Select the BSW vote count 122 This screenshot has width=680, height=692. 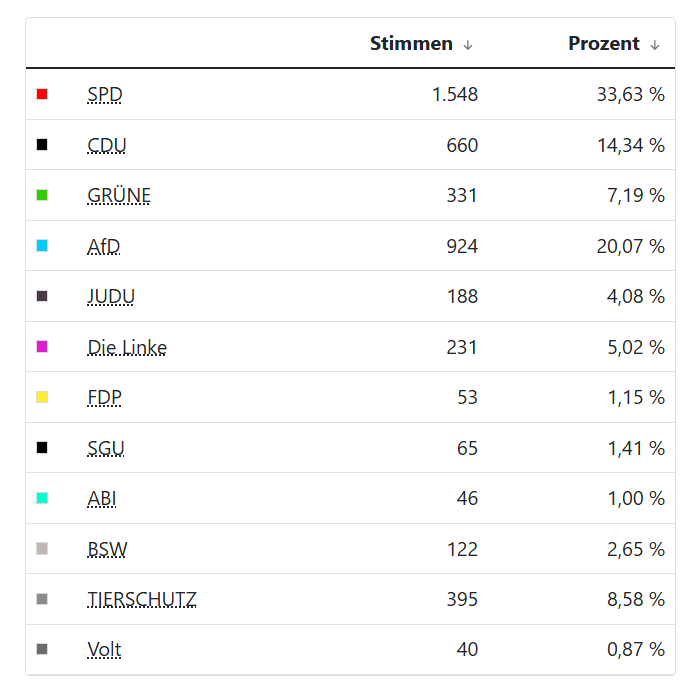[x=461, y=549]
